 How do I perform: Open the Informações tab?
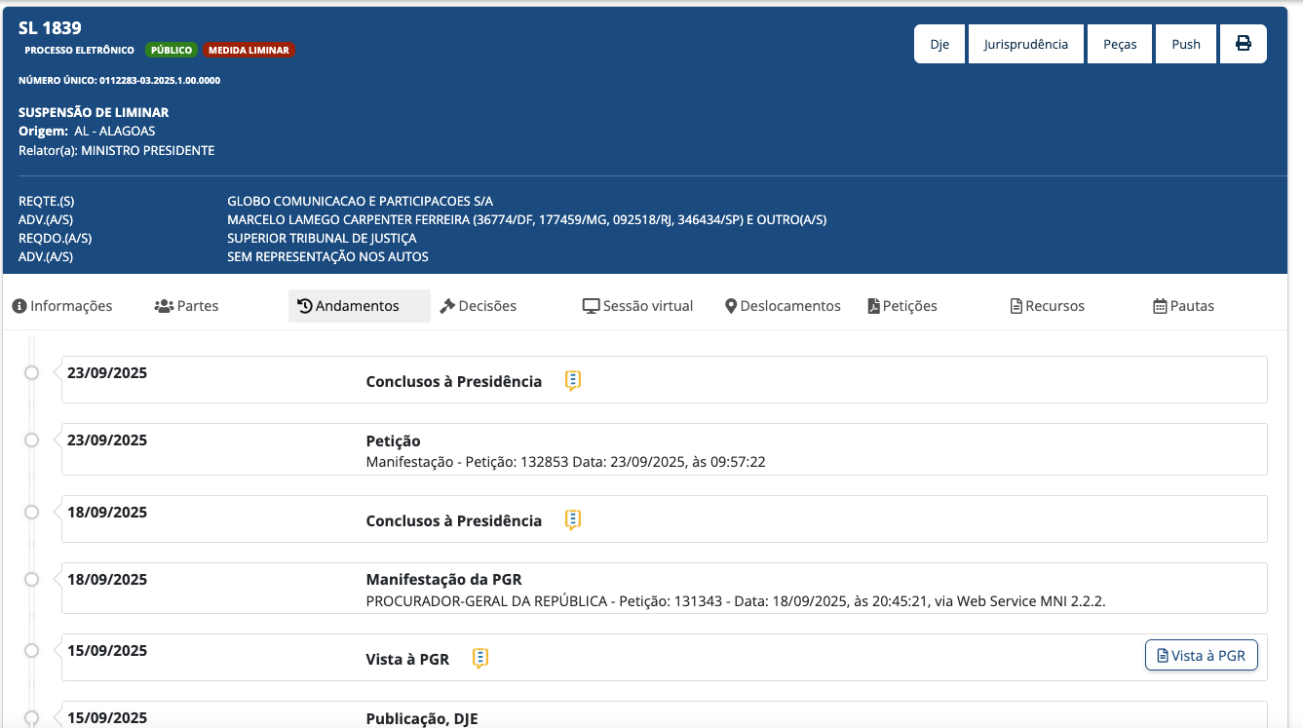62,306
